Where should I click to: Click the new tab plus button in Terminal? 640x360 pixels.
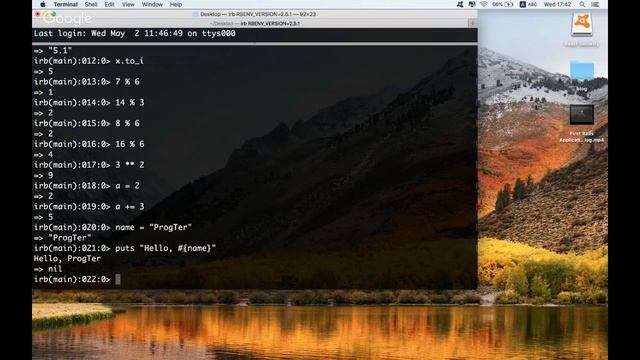click(472, 23)
